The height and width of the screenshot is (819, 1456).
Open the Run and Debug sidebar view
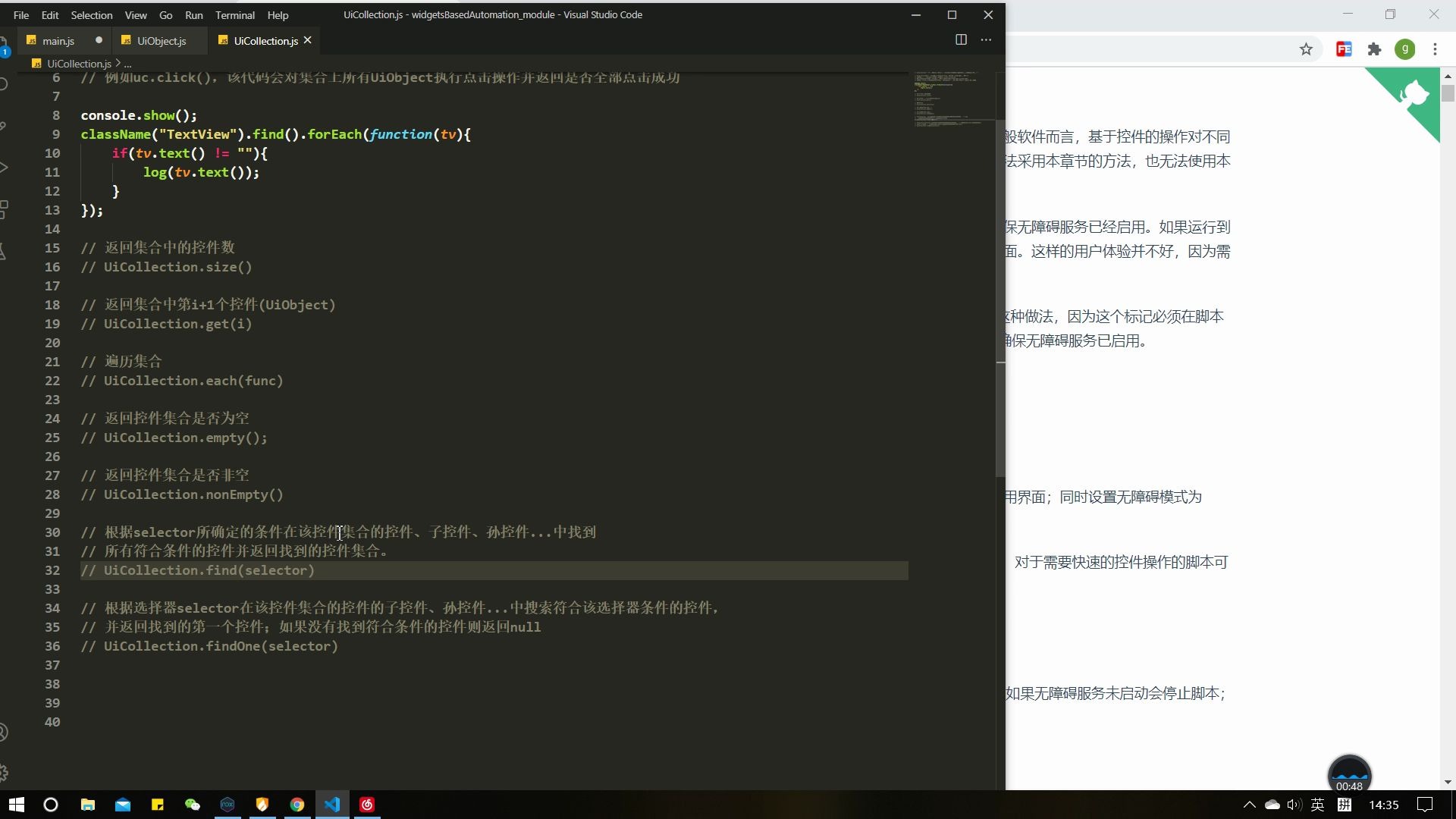[x=4, y=168]
